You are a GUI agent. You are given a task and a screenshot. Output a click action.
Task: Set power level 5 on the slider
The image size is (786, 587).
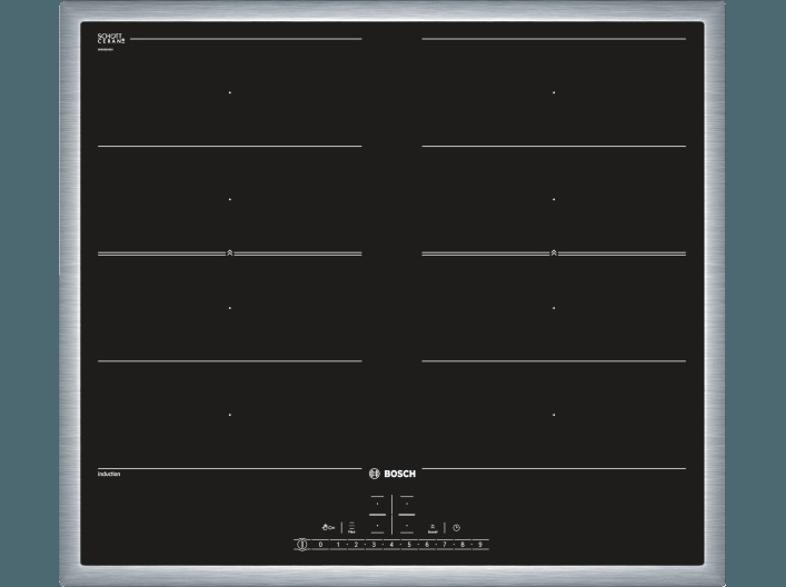409,544
